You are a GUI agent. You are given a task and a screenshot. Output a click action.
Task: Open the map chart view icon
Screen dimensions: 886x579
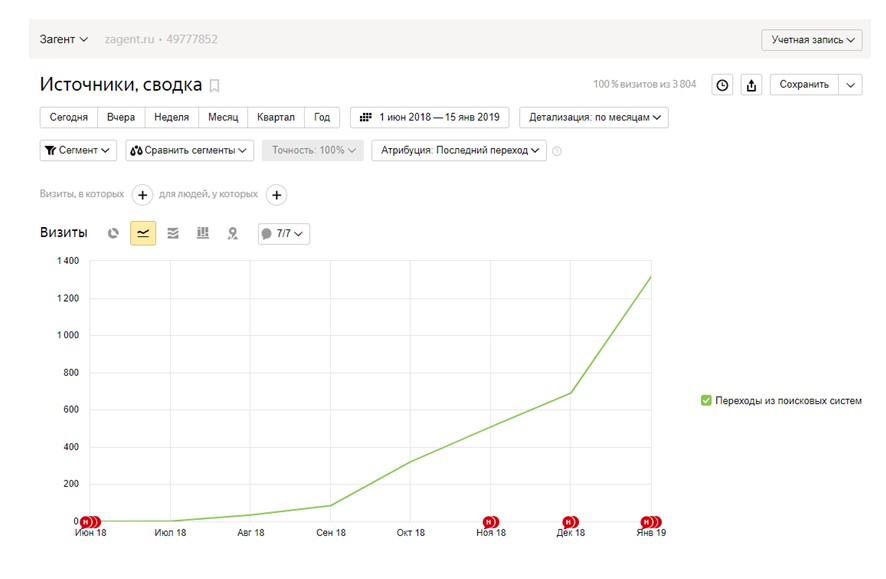pyautogui.click(x=232, y=233)
